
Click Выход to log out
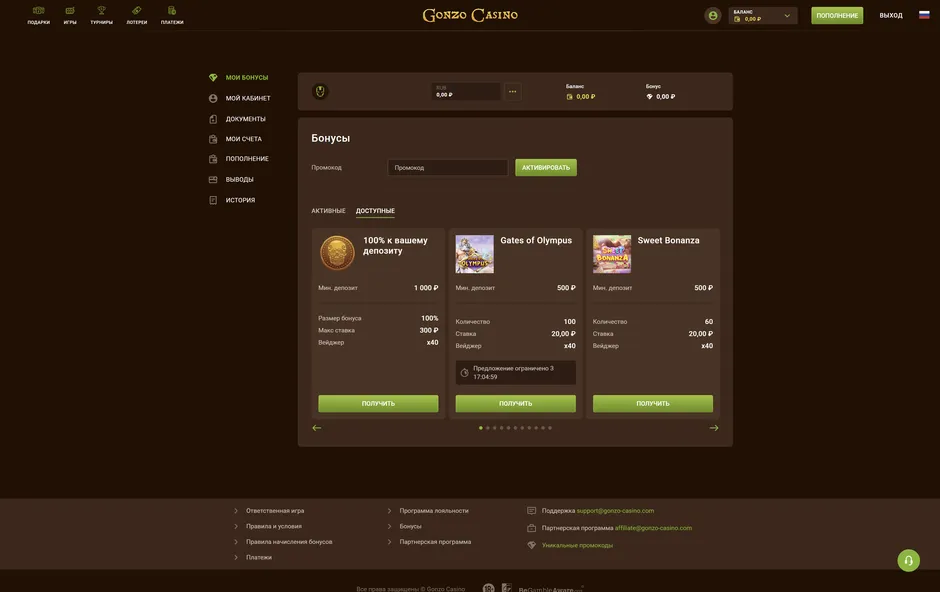891,16
